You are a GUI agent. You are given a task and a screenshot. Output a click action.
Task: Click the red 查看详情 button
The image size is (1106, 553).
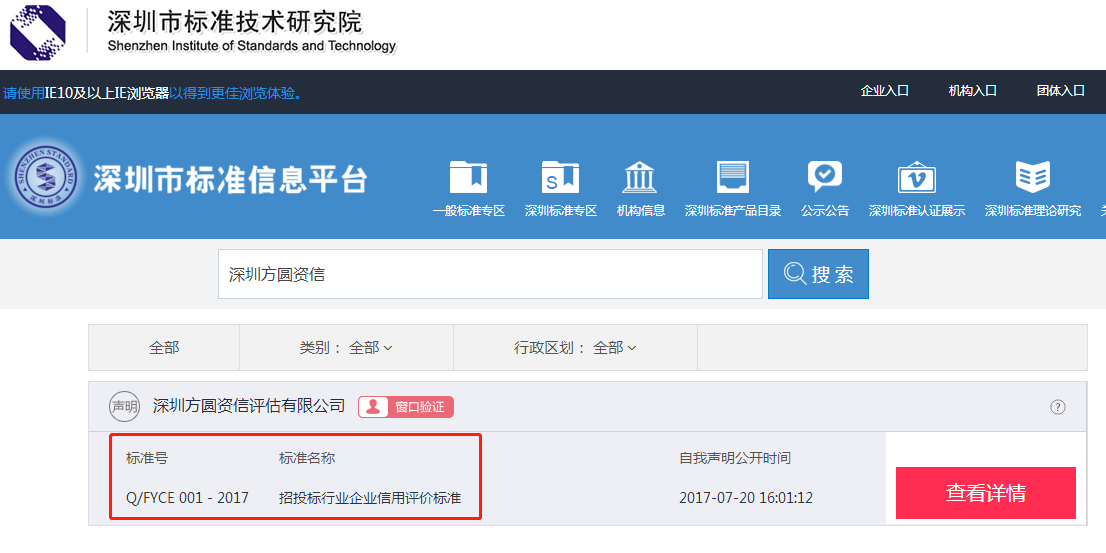pos(985,493)
